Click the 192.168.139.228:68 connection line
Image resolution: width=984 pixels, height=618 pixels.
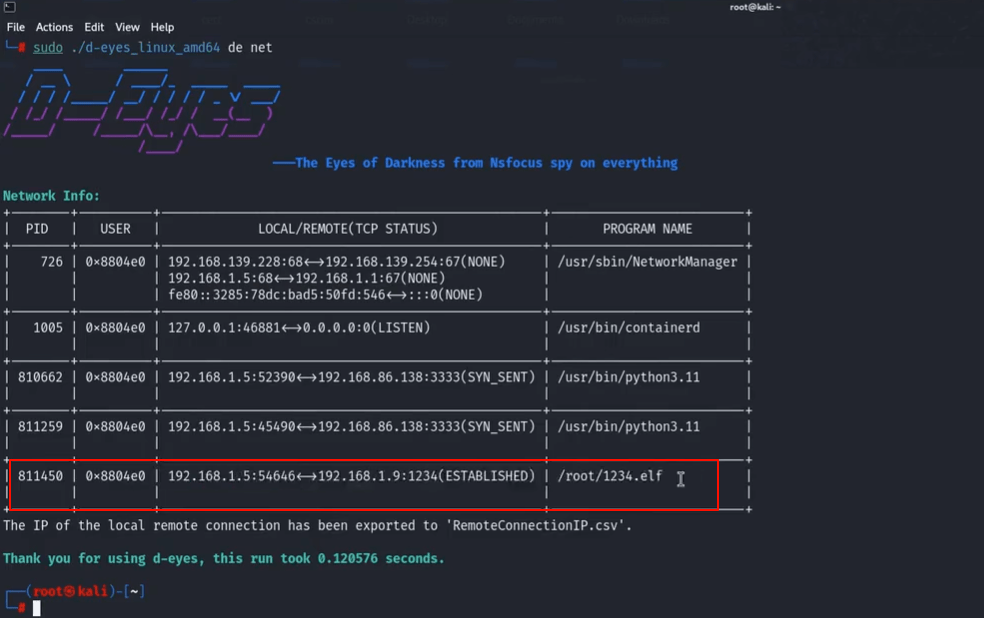click(336, 262)
